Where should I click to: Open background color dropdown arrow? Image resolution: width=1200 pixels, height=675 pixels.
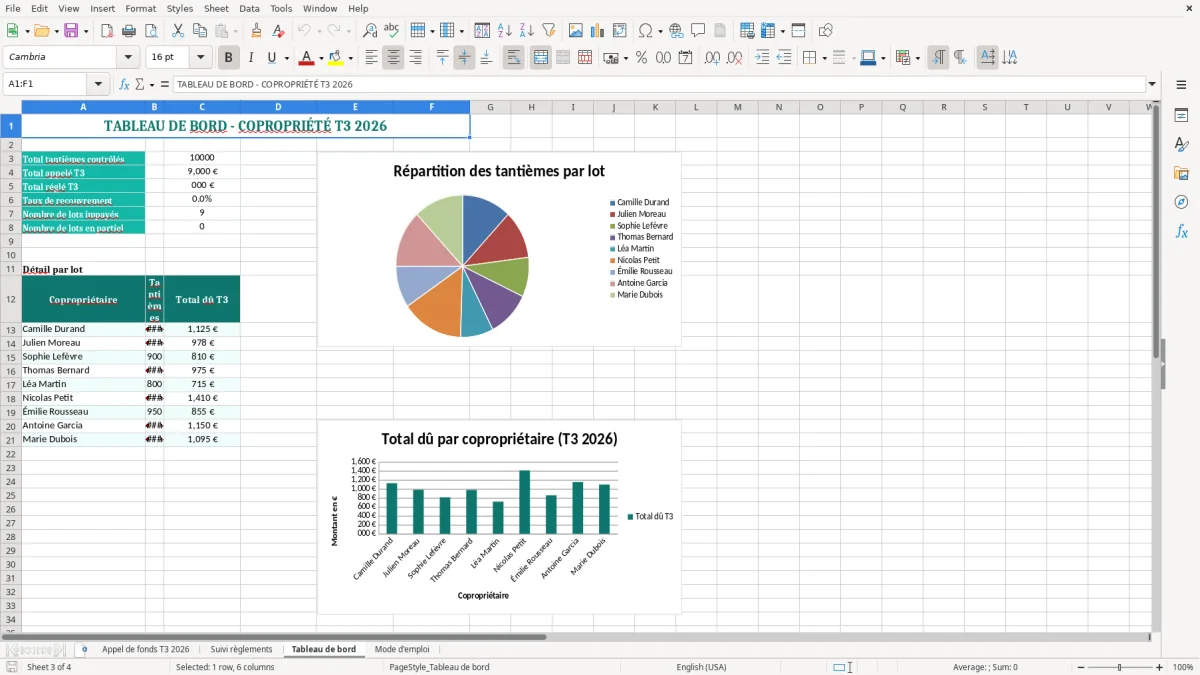click(350, 58)
